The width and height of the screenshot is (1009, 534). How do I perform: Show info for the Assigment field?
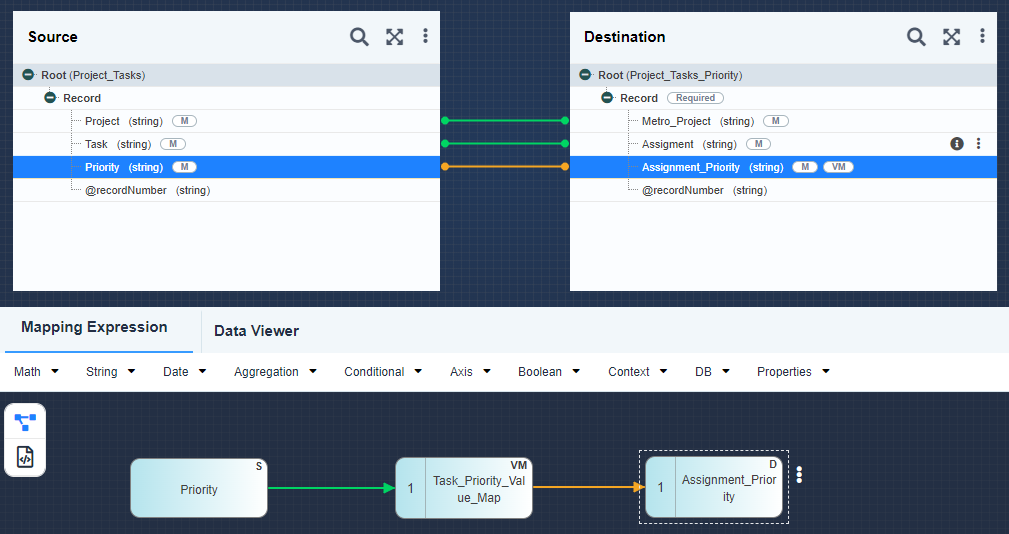pyautogui.click(x=957, y=143)
